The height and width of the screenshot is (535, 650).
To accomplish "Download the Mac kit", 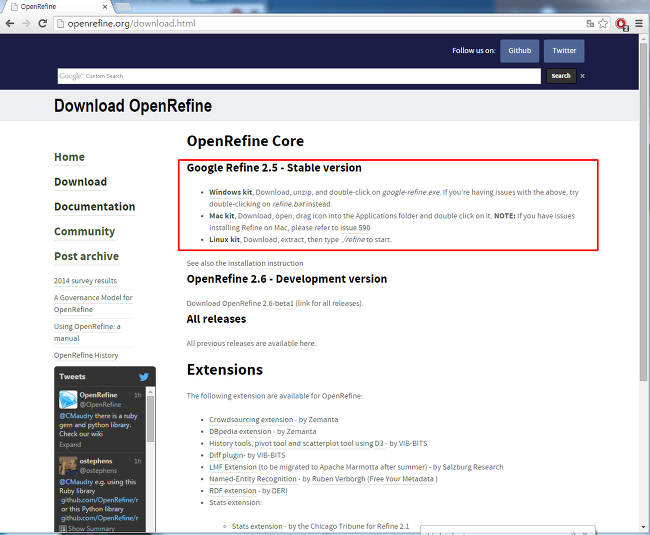I will pos(222,216).
